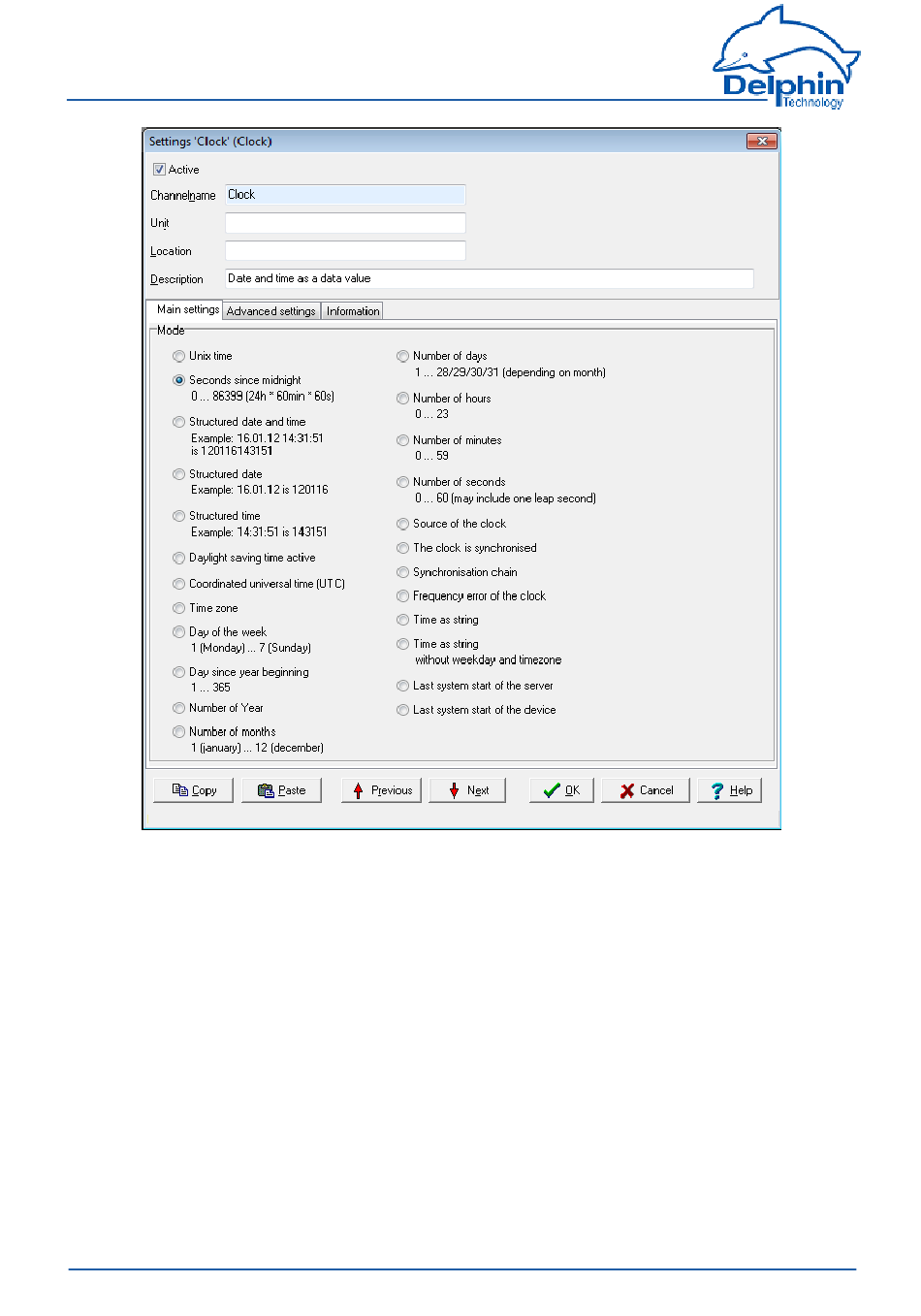Screen dimensions: 921x1316
Task: Select Frequency error of the clock
Action: [x=403, y=596]
